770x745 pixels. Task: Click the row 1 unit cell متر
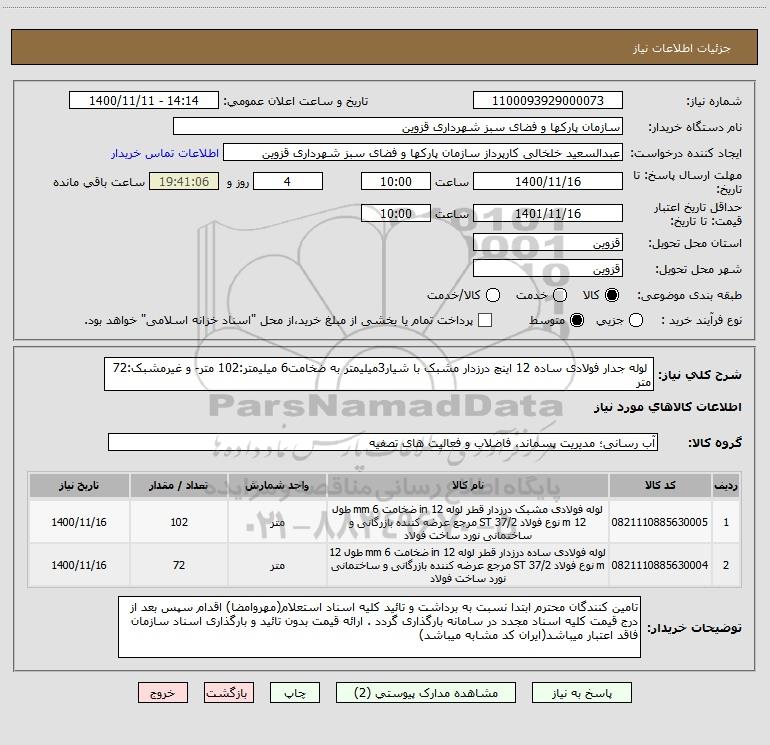pyautogui.click(x=277, y=522)
